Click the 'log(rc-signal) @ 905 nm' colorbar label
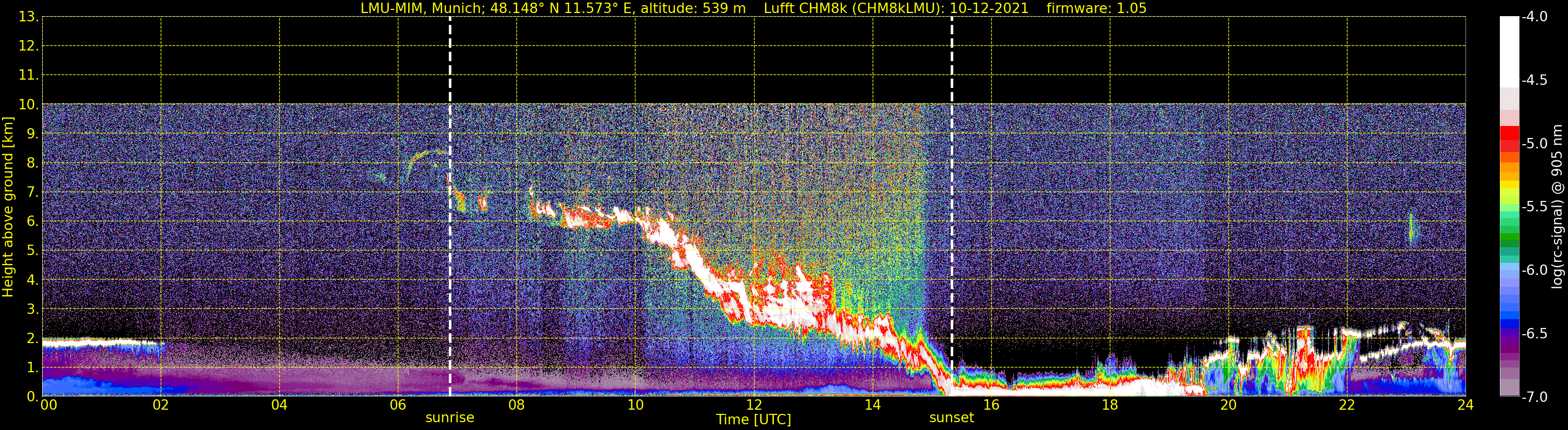Image resolution: width=1568 pixels, height=430 pixels. [1557, 207]
